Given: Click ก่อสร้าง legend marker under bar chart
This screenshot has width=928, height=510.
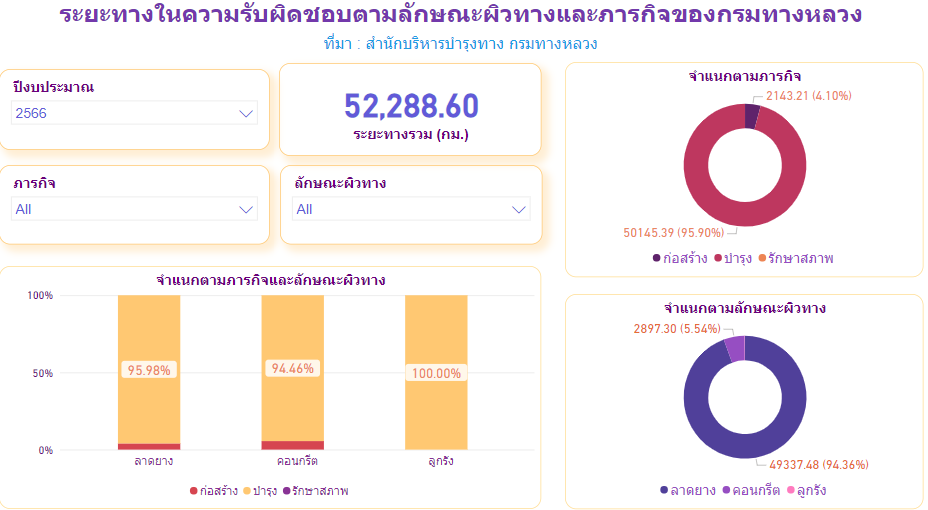Looking at the screenshot, I should (x=193, y=491).
